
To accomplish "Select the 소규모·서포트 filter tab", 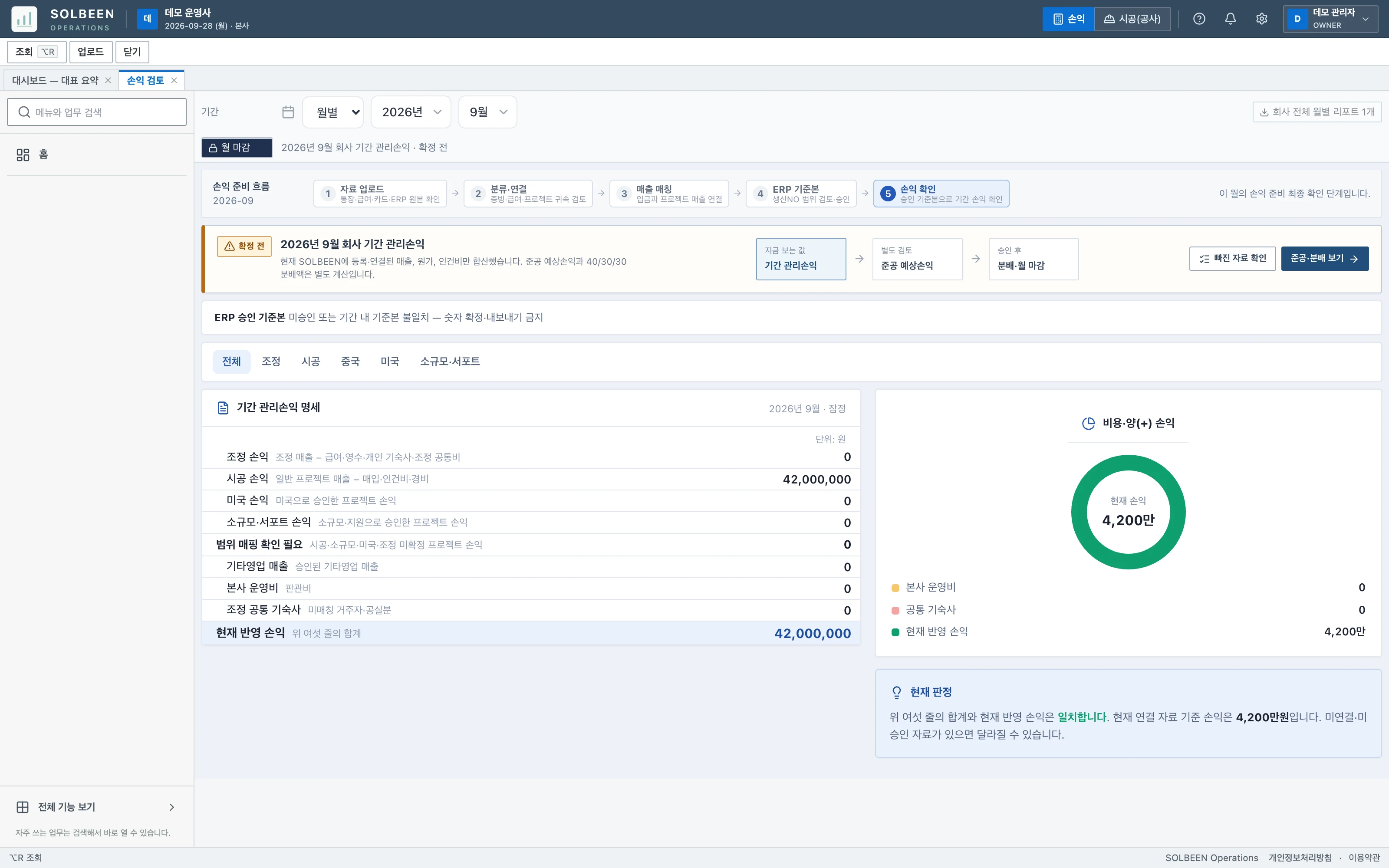I will click(450, 362).
